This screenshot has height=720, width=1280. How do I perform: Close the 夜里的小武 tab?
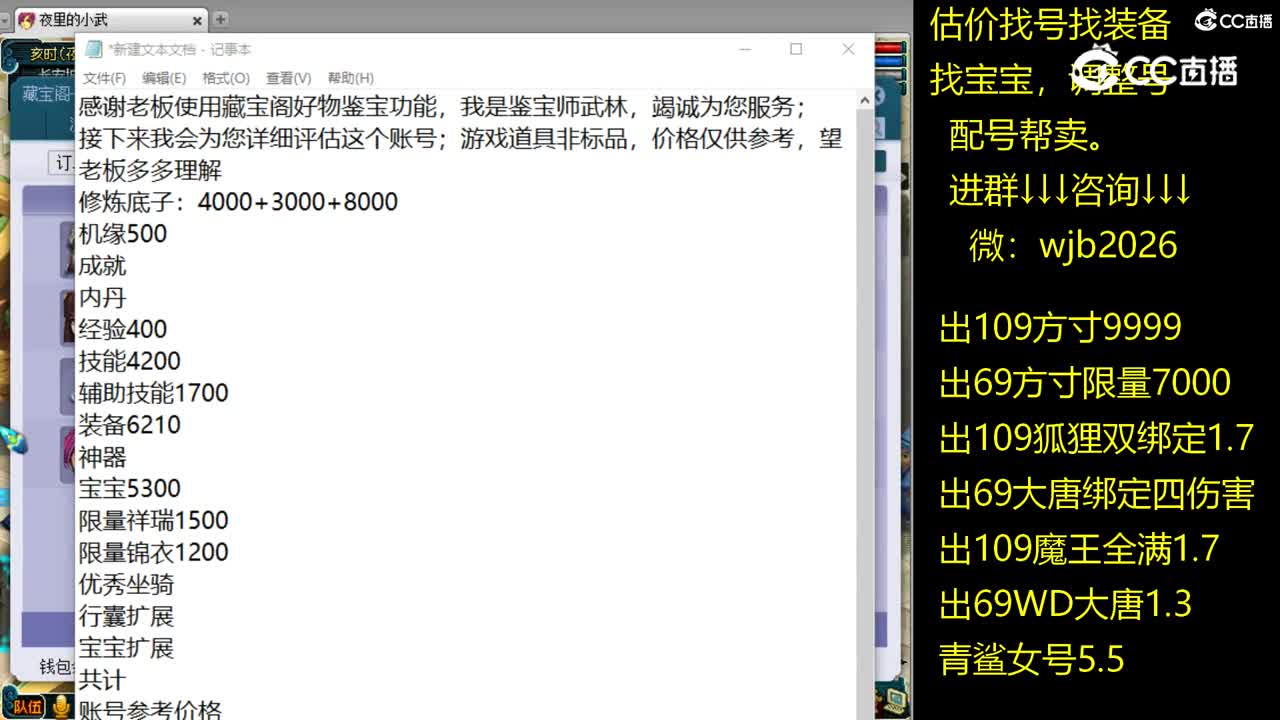click(x=197, y=20)
